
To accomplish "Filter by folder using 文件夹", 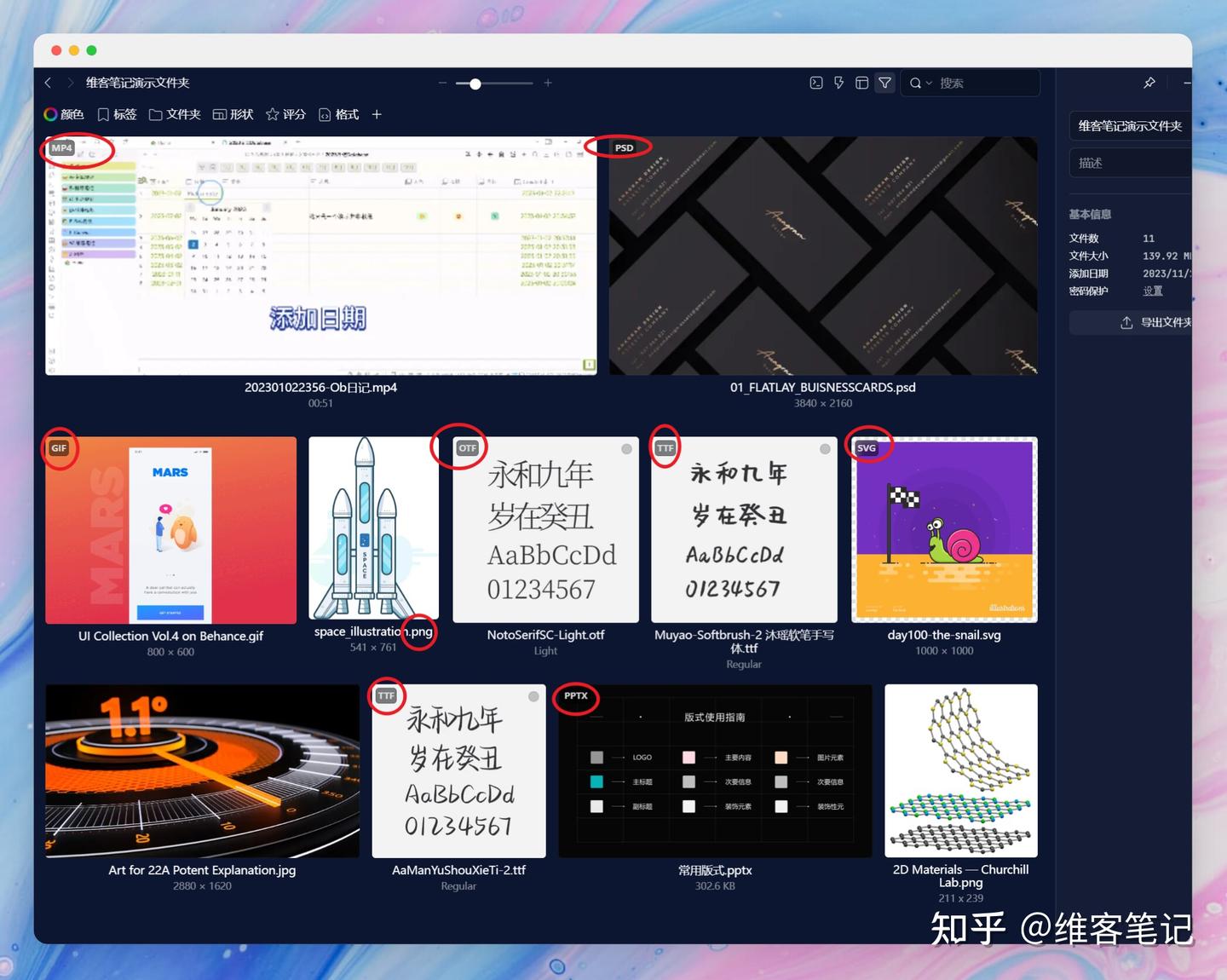I will [175, 113].
